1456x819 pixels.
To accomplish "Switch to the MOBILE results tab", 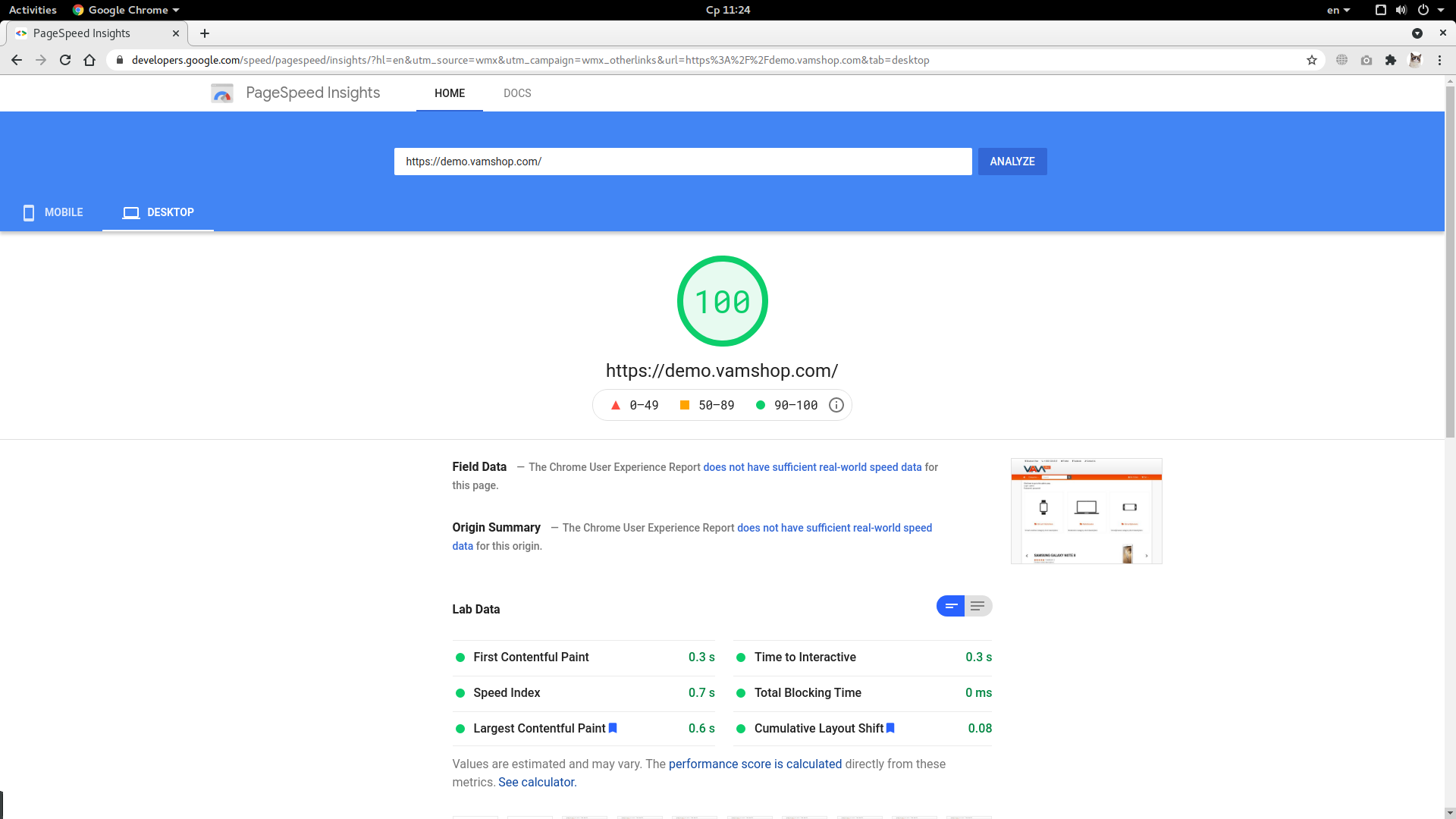I will [x=52, y=212].
